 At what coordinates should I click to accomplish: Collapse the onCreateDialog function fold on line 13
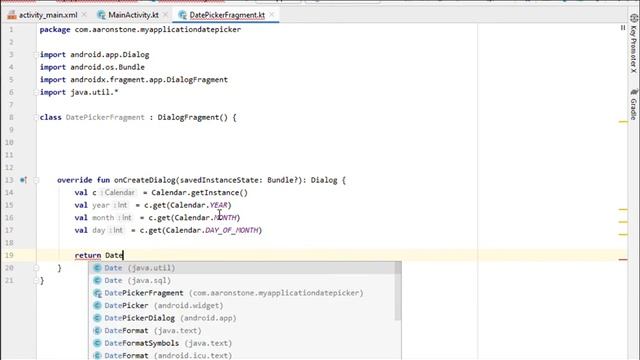(x=36, y=180)
